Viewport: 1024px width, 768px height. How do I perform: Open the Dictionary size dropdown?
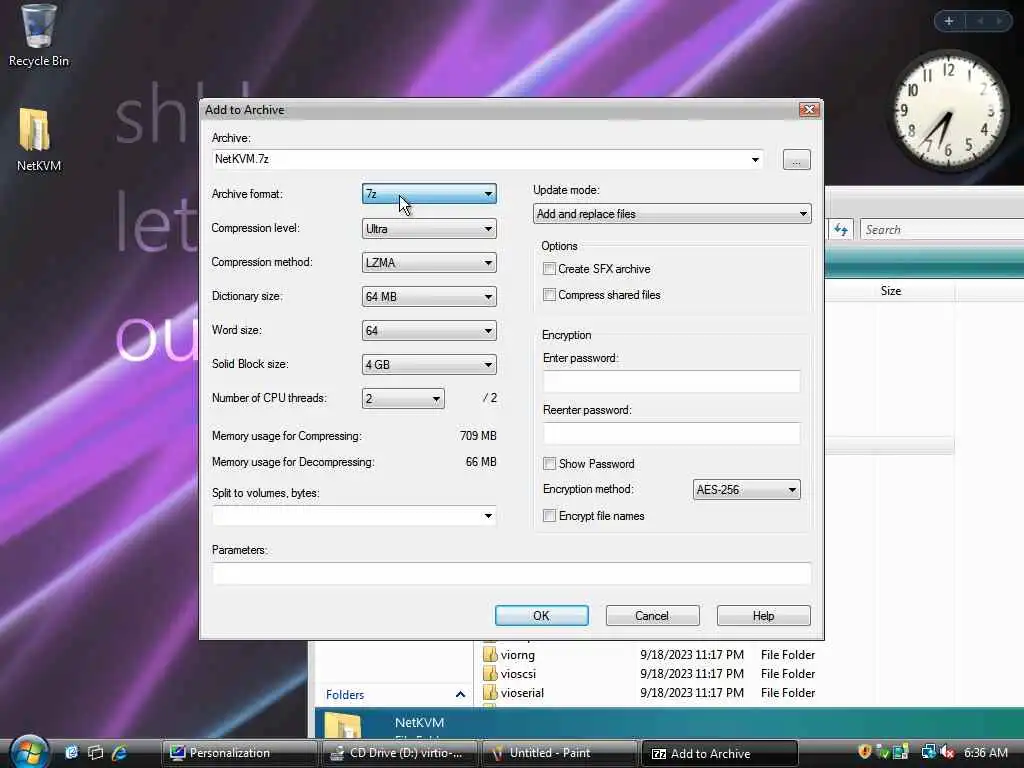429,296
